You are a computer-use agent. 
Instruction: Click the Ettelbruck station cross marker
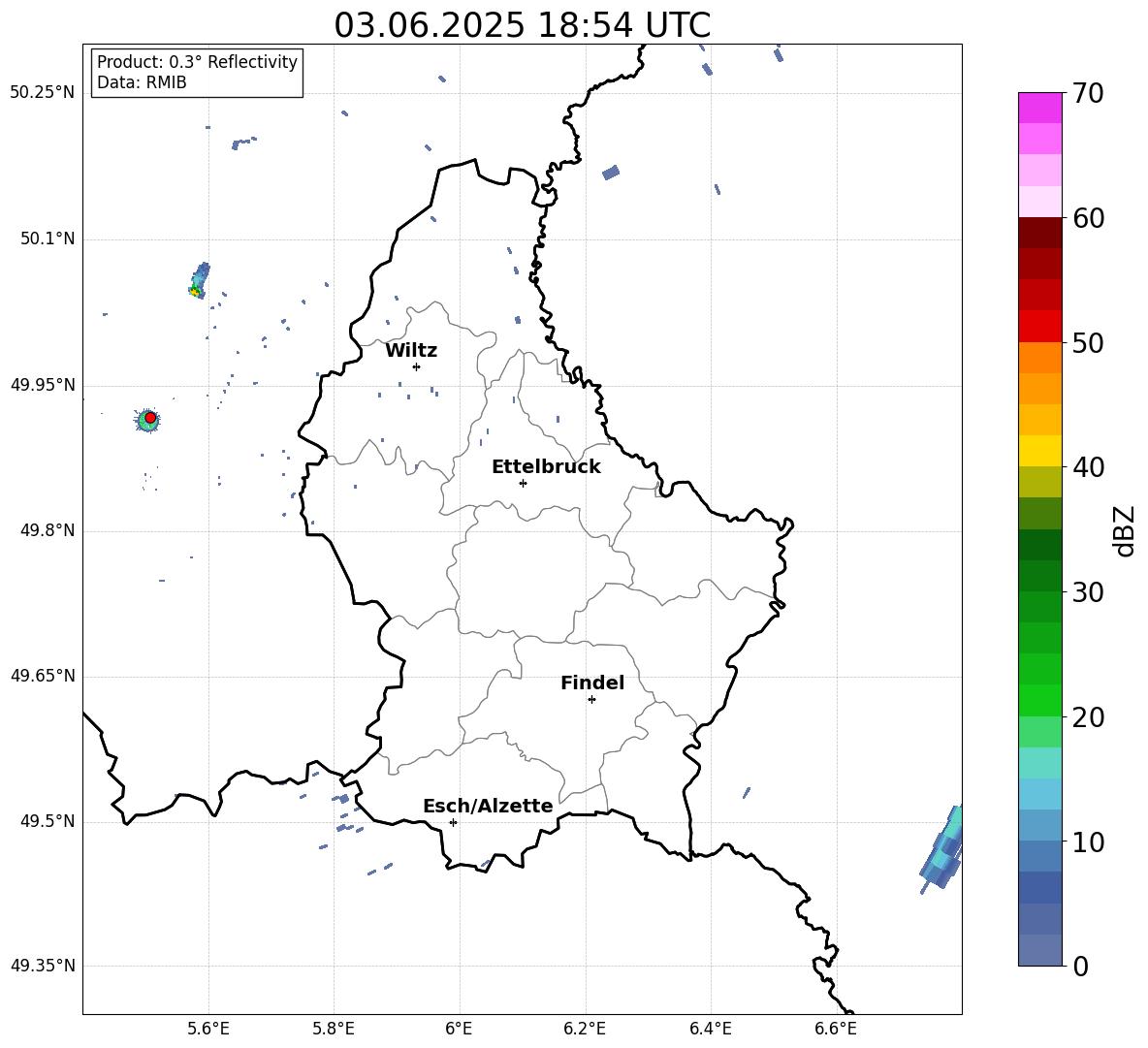[523, 483]
